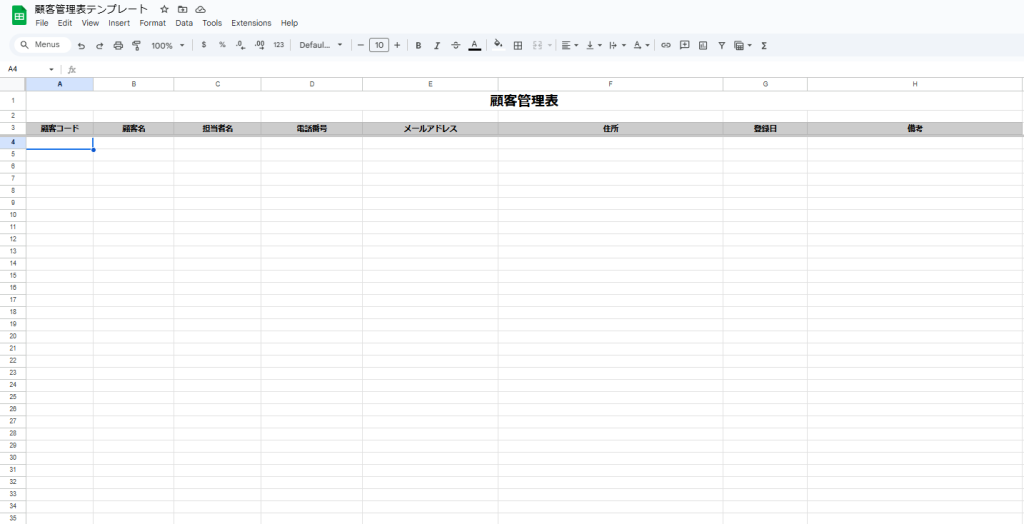This screenshot has height=524, width=1024.
Task: Open the Insert menu
Action: [x=119, y=23]
